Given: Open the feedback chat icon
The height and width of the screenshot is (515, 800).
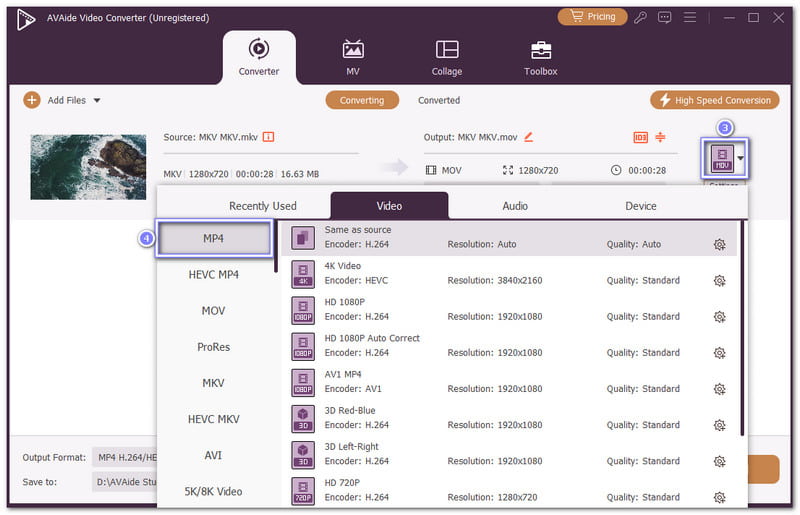Looking at the screenshot, I should click(664, 17).
